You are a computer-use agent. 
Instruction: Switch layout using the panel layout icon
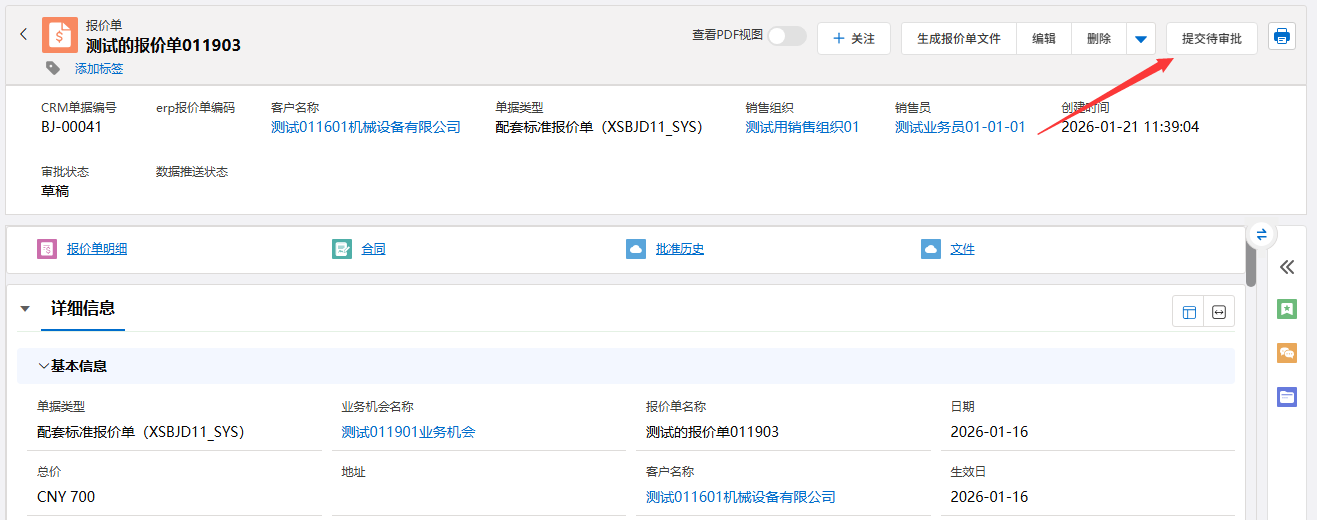1189,312
